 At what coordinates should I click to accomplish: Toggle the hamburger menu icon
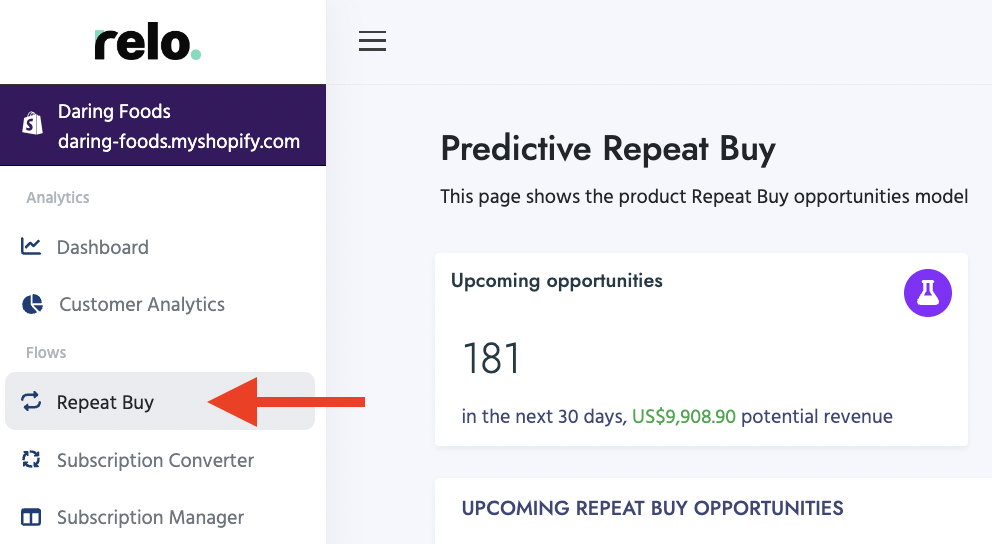(372, 41)
